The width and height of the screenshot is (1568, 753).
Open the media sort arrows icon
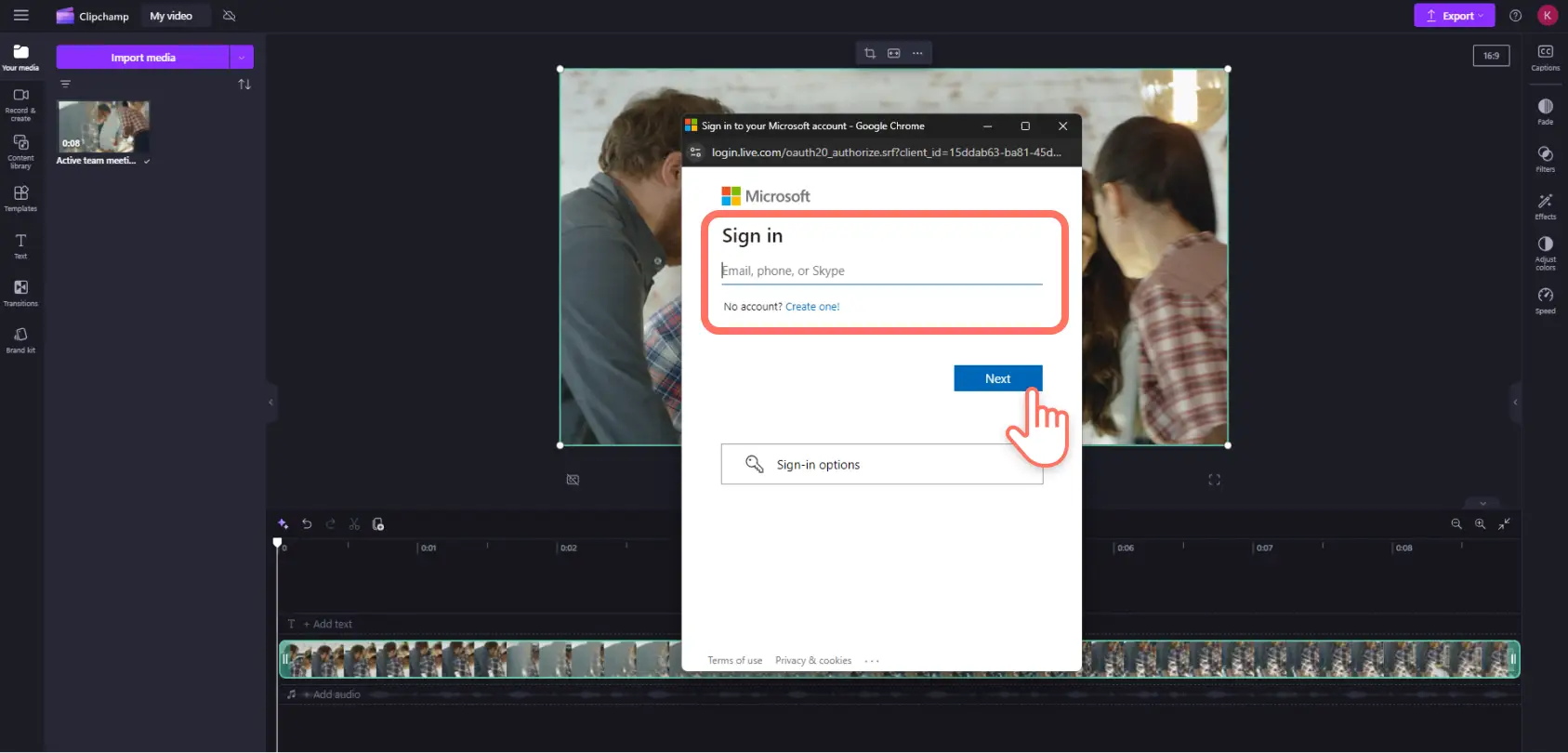(x=244, y=85)
